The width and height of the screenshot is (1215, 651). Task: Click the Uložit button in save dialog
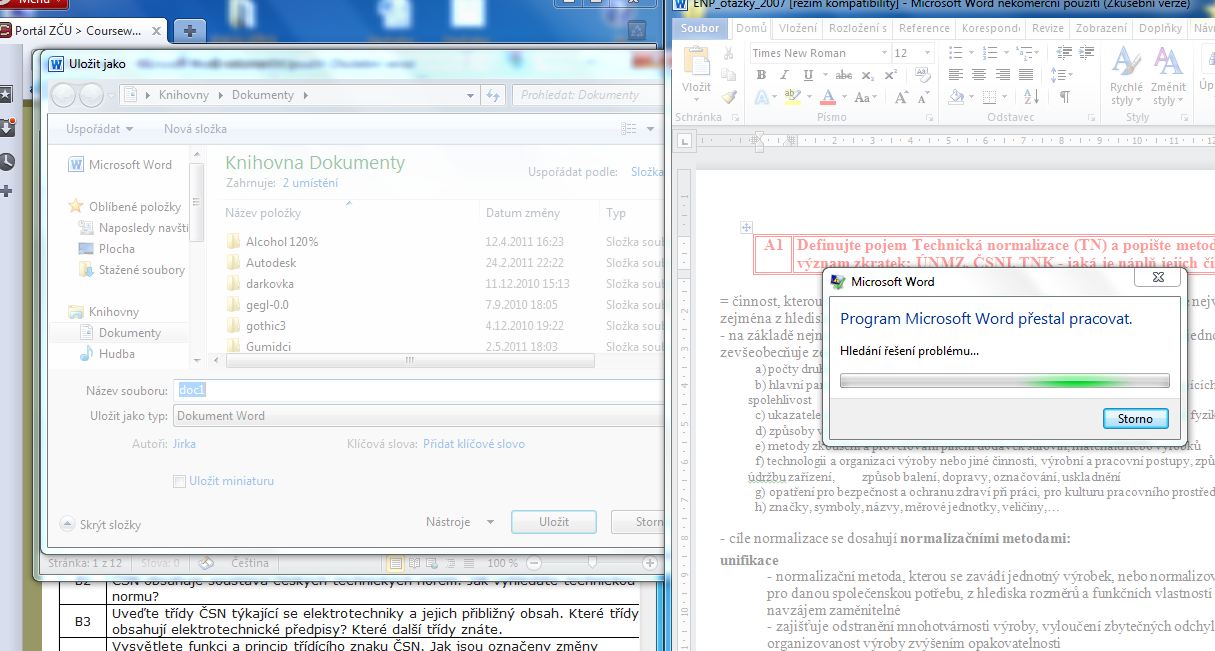tap(553, 522)
